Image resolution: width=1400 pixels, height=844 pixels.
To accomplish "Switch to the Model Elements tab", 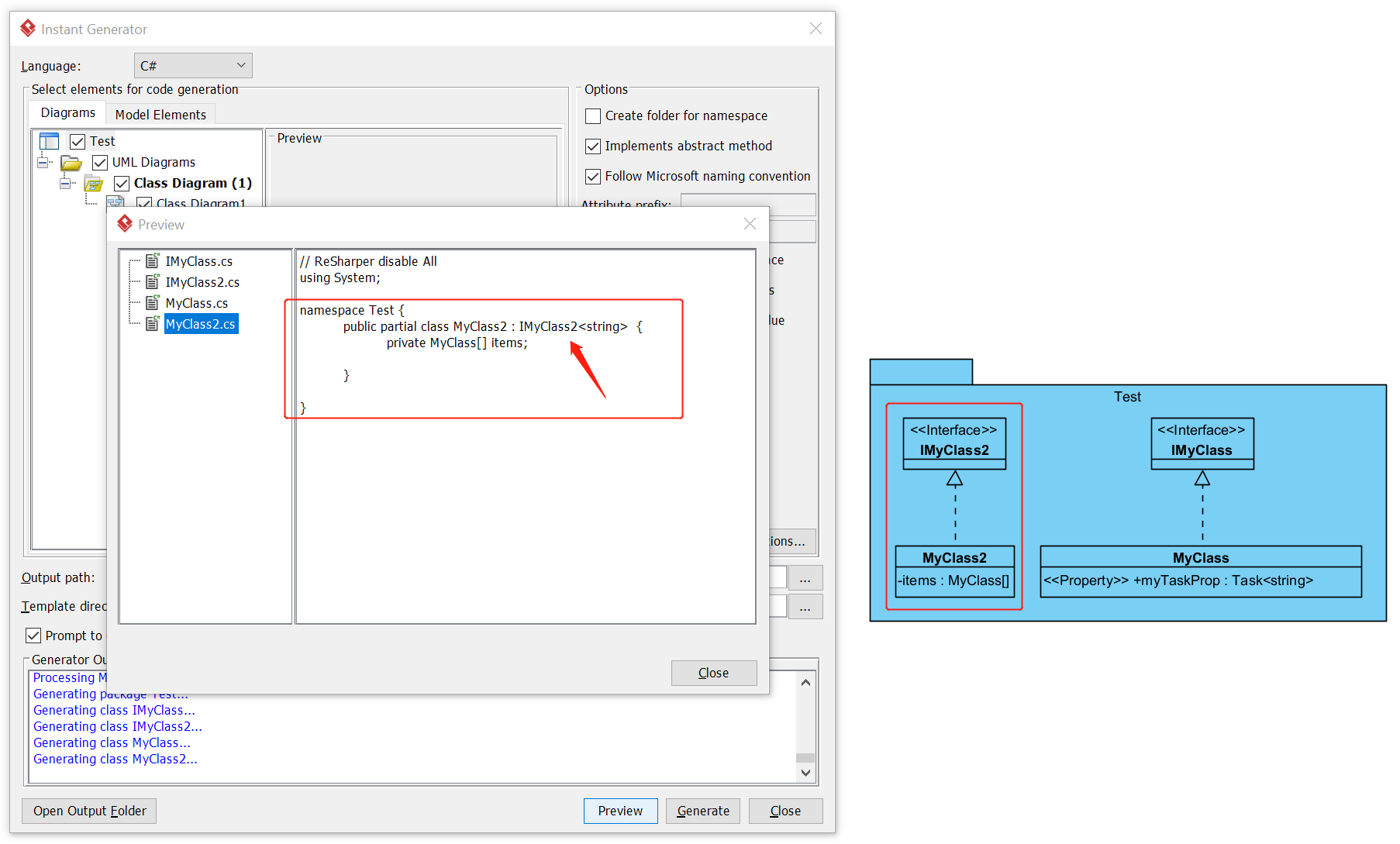I will point(160,114).
